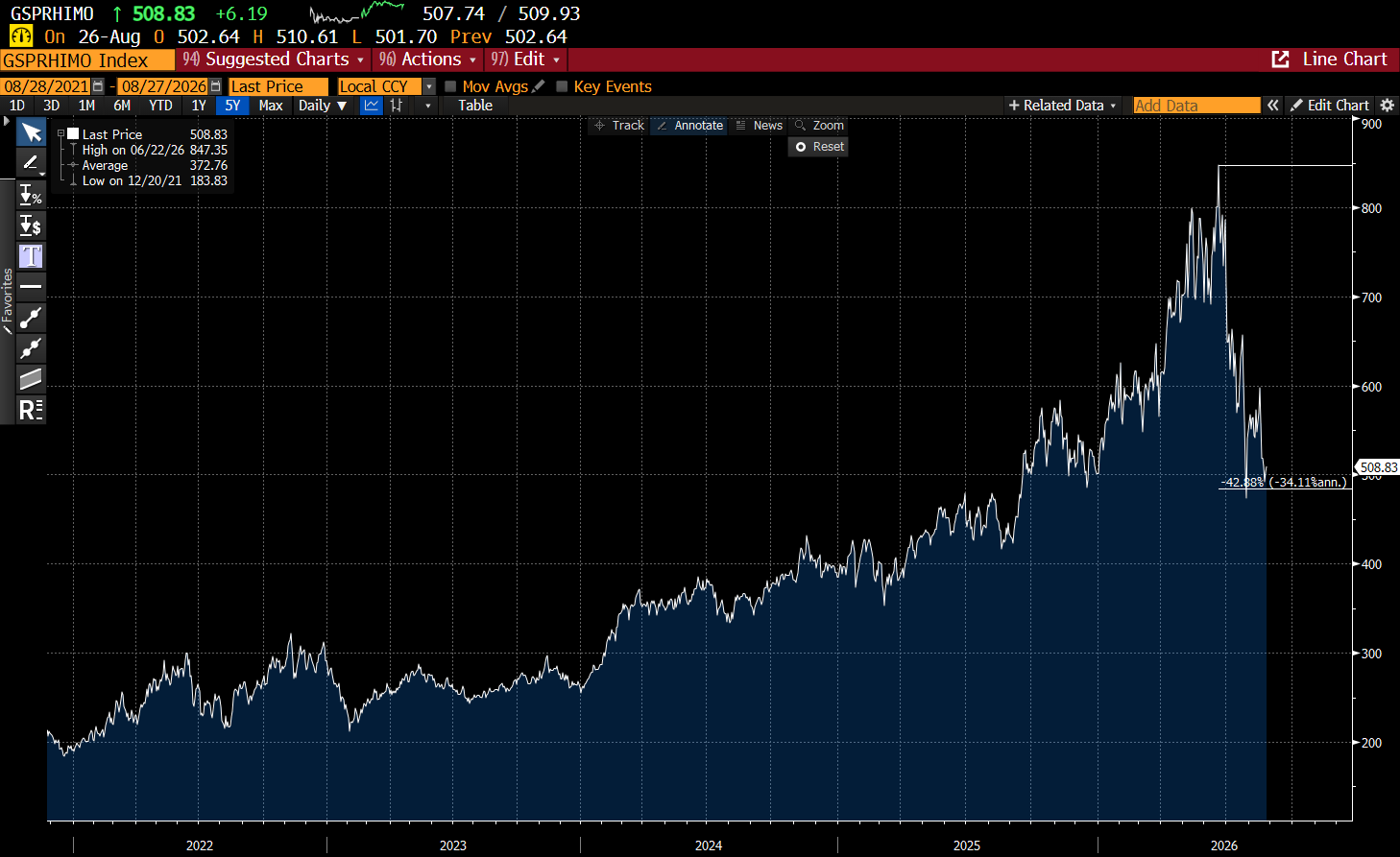The width and height of the screenshot is (1400, 857).
Task: Click the Last Price field selector
Action: point(278,86)
